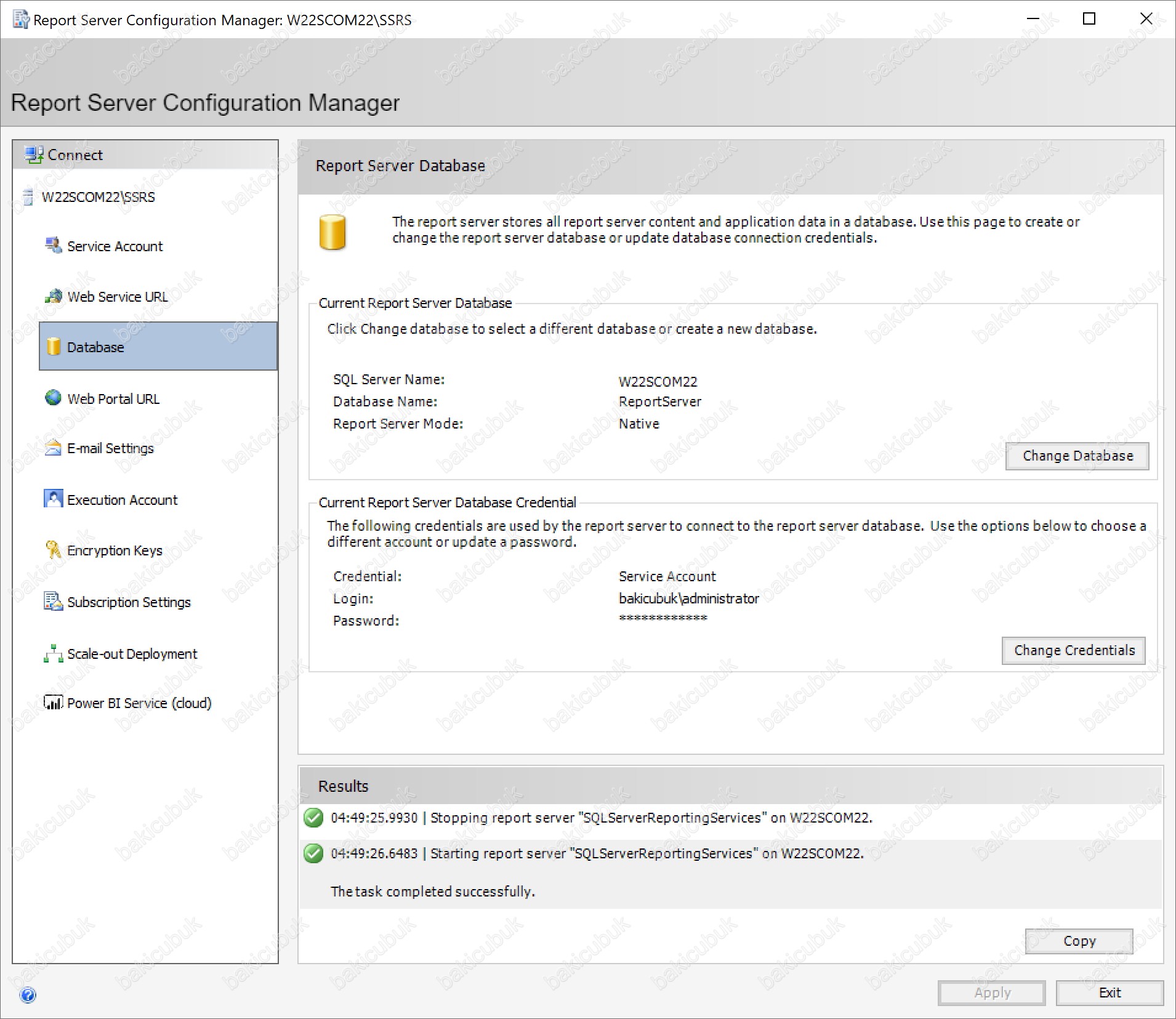1176x1019 pixels.
Task: Click 'The task completed successfully.' text
Action: click(x=433, y=892)
